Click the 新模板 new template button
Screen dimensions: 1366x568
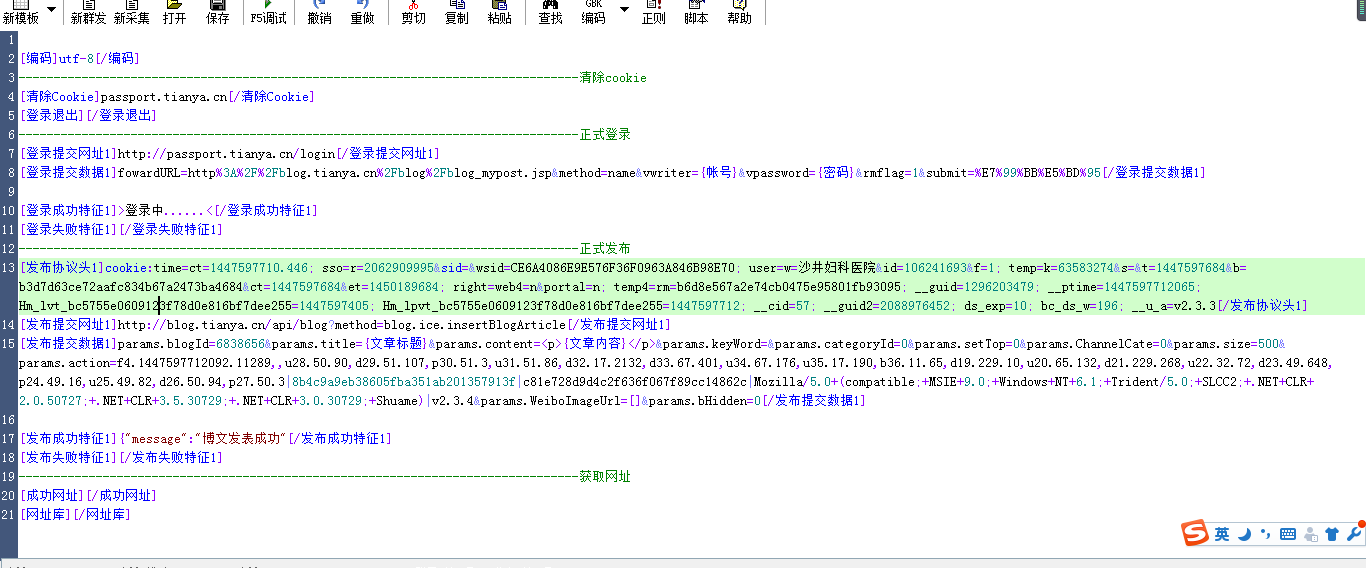click(x=21, y=12)
